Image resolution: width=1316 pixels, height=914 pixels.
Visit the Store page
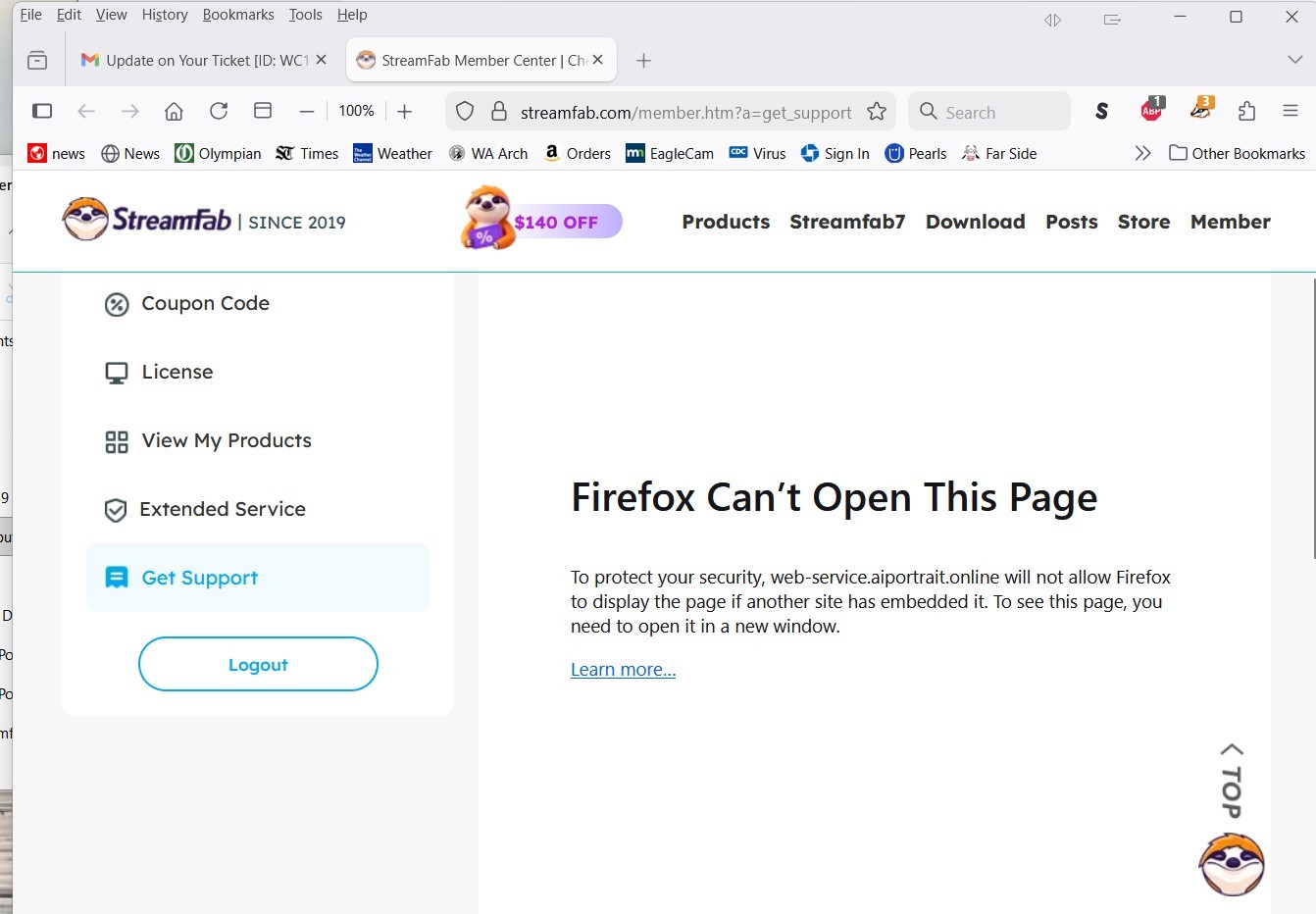click(1143, 222)
